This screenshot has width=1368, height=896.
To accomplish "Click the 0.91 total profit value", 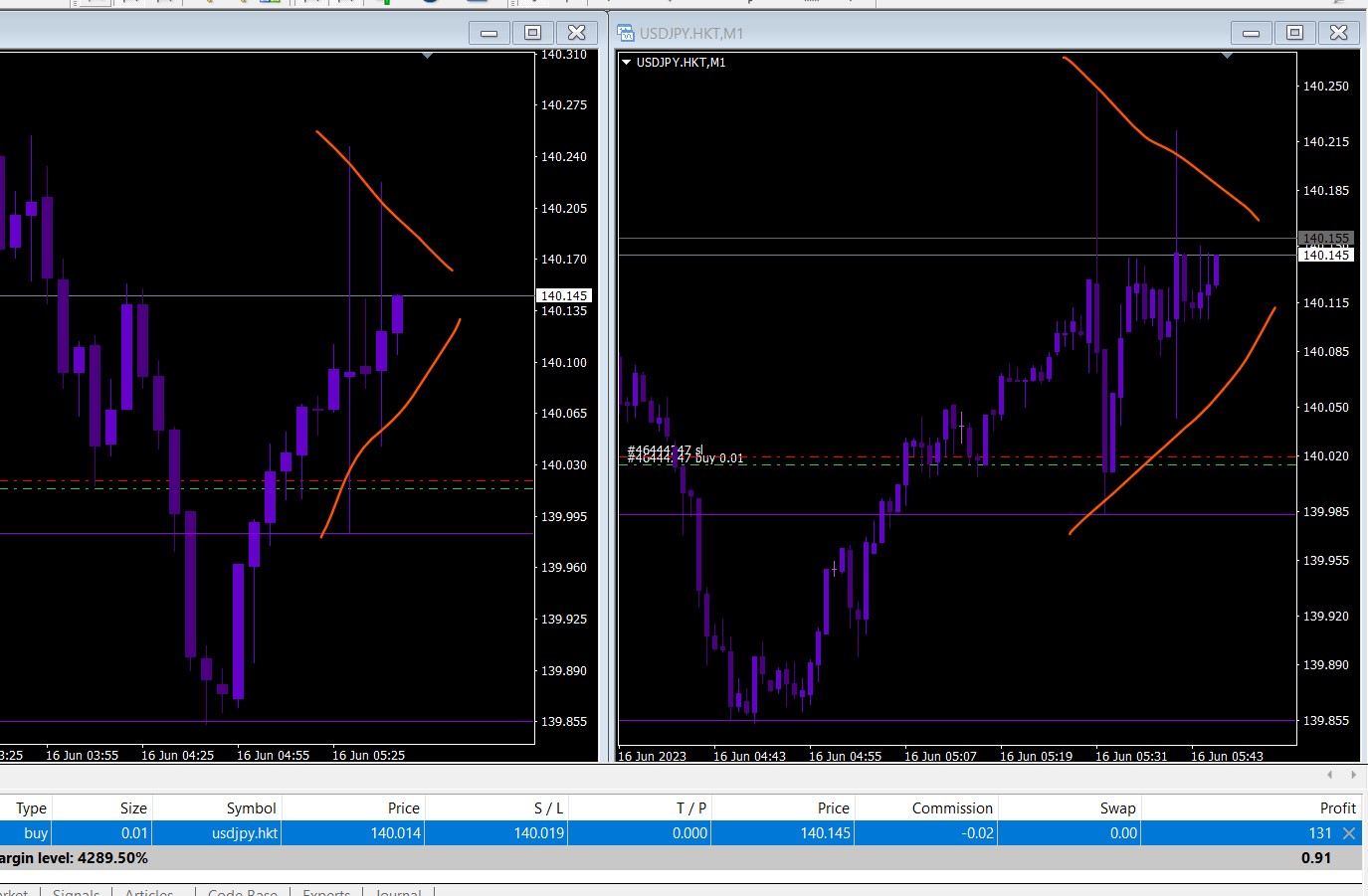I will click(1316, 858).
